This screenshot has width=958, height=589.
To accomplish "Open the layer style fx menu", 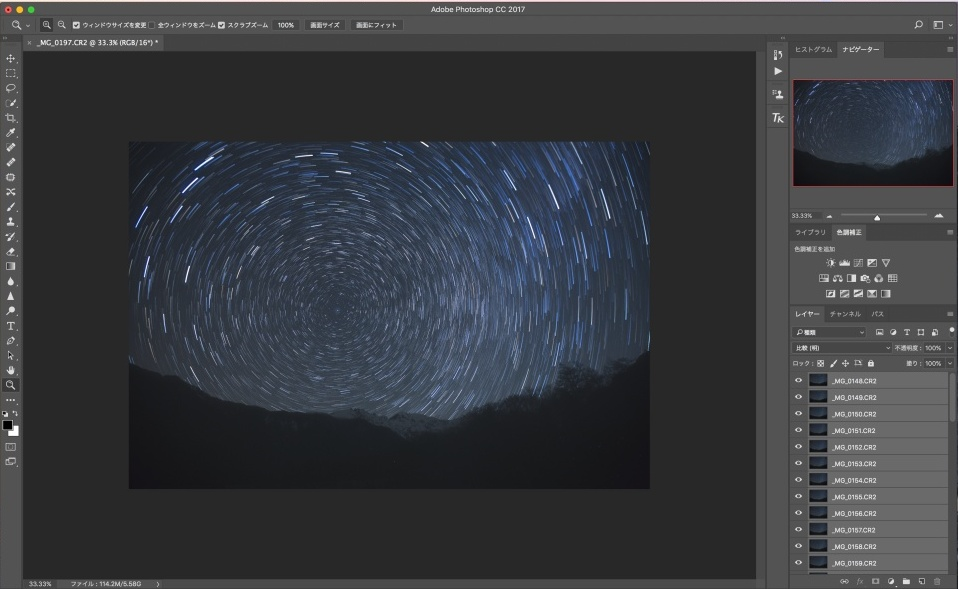I will coord(860,582).
